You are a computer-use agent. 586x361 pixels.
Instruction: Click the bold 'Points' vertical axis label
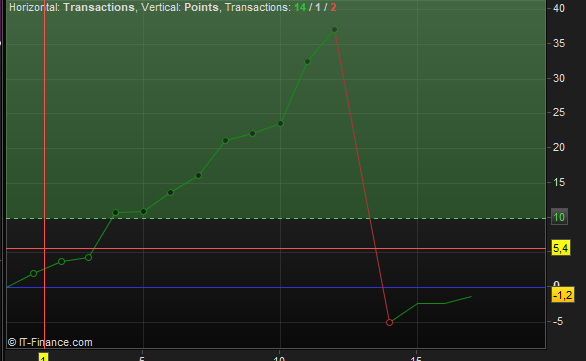coord(201,7)
